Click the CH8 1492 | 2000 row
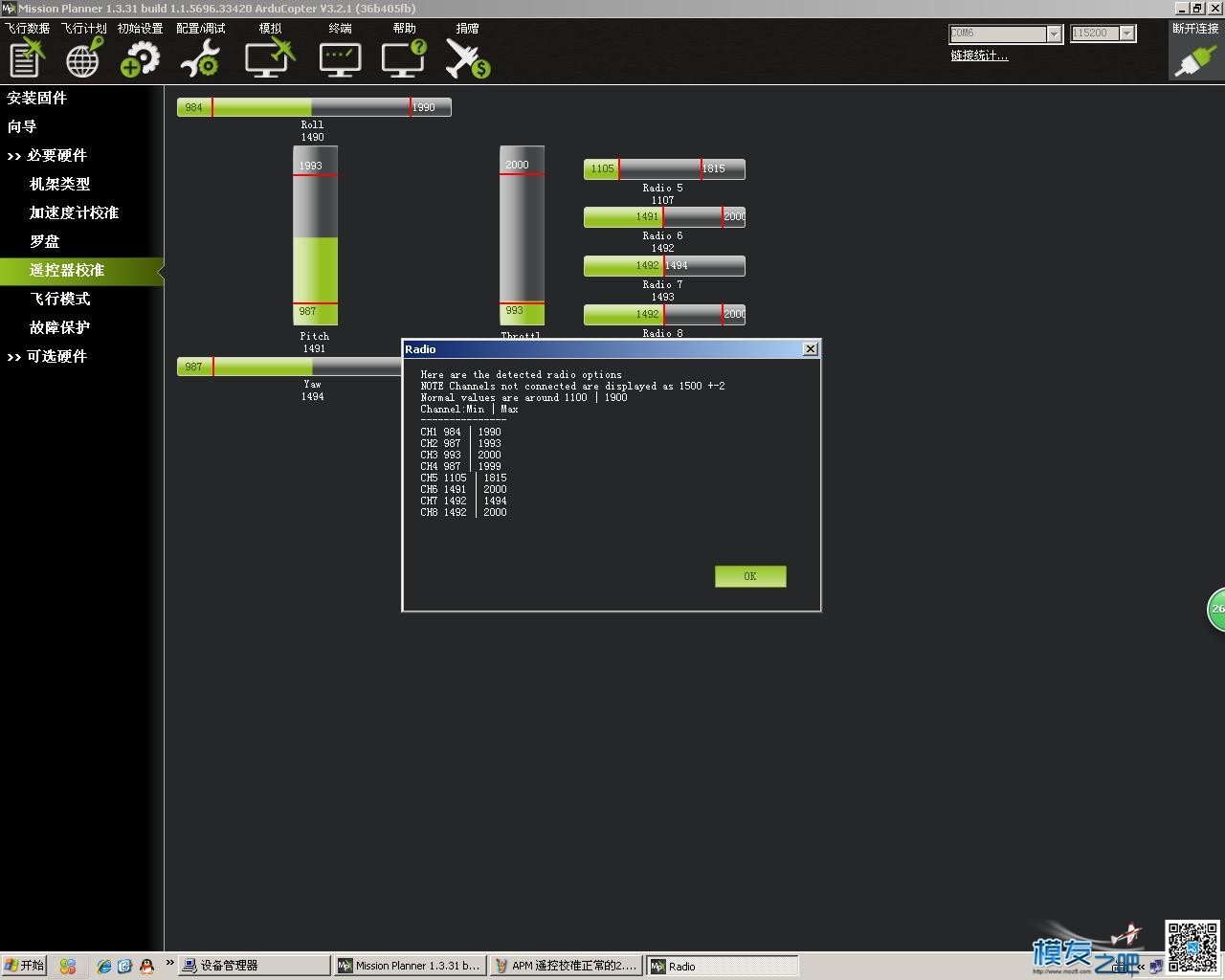This screenshot has height=980, width=1225. click(463, 512)
